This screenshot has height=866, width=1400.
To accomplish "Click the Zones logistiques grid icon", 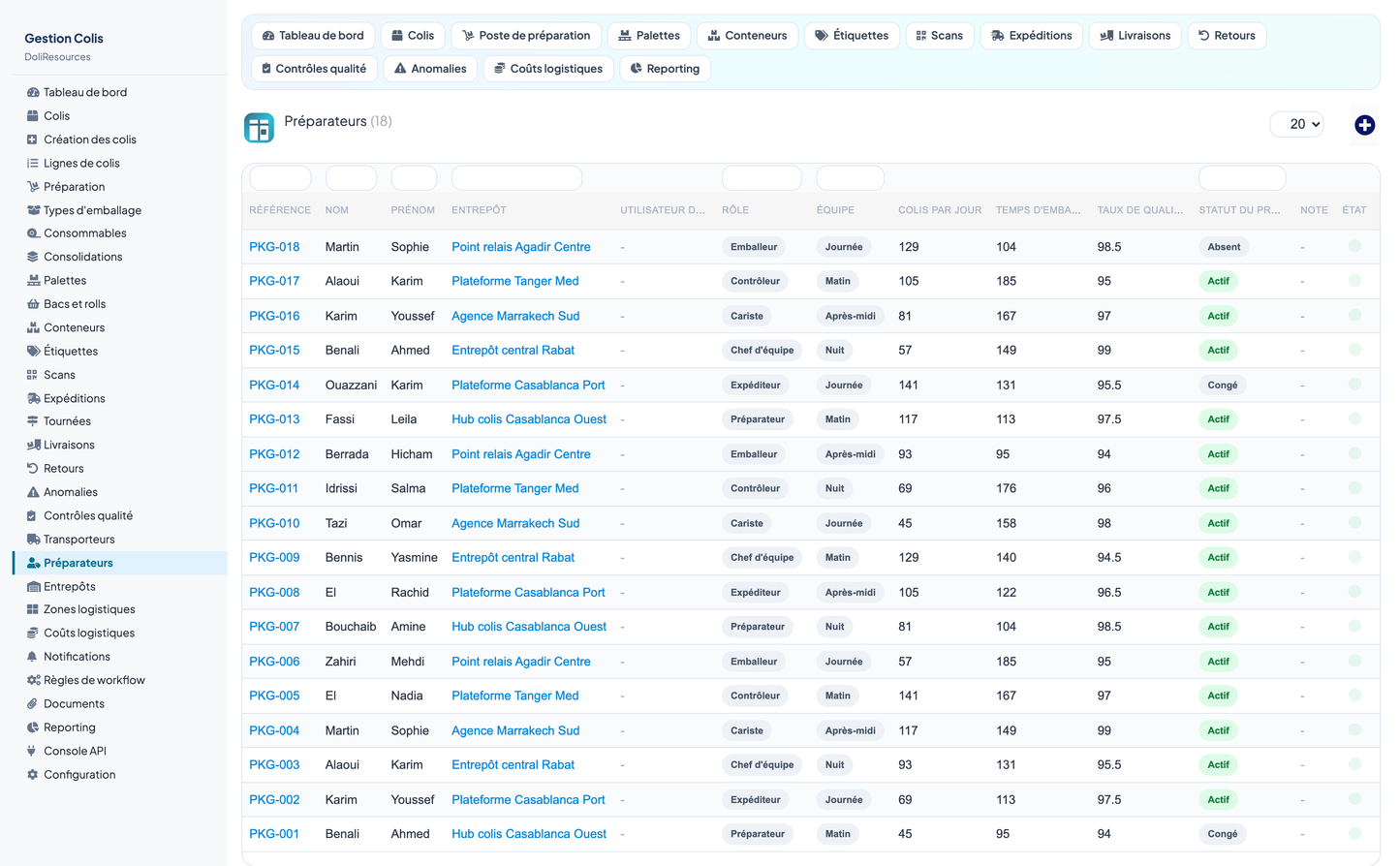I will pyautogui.click(x=33, y=609).
